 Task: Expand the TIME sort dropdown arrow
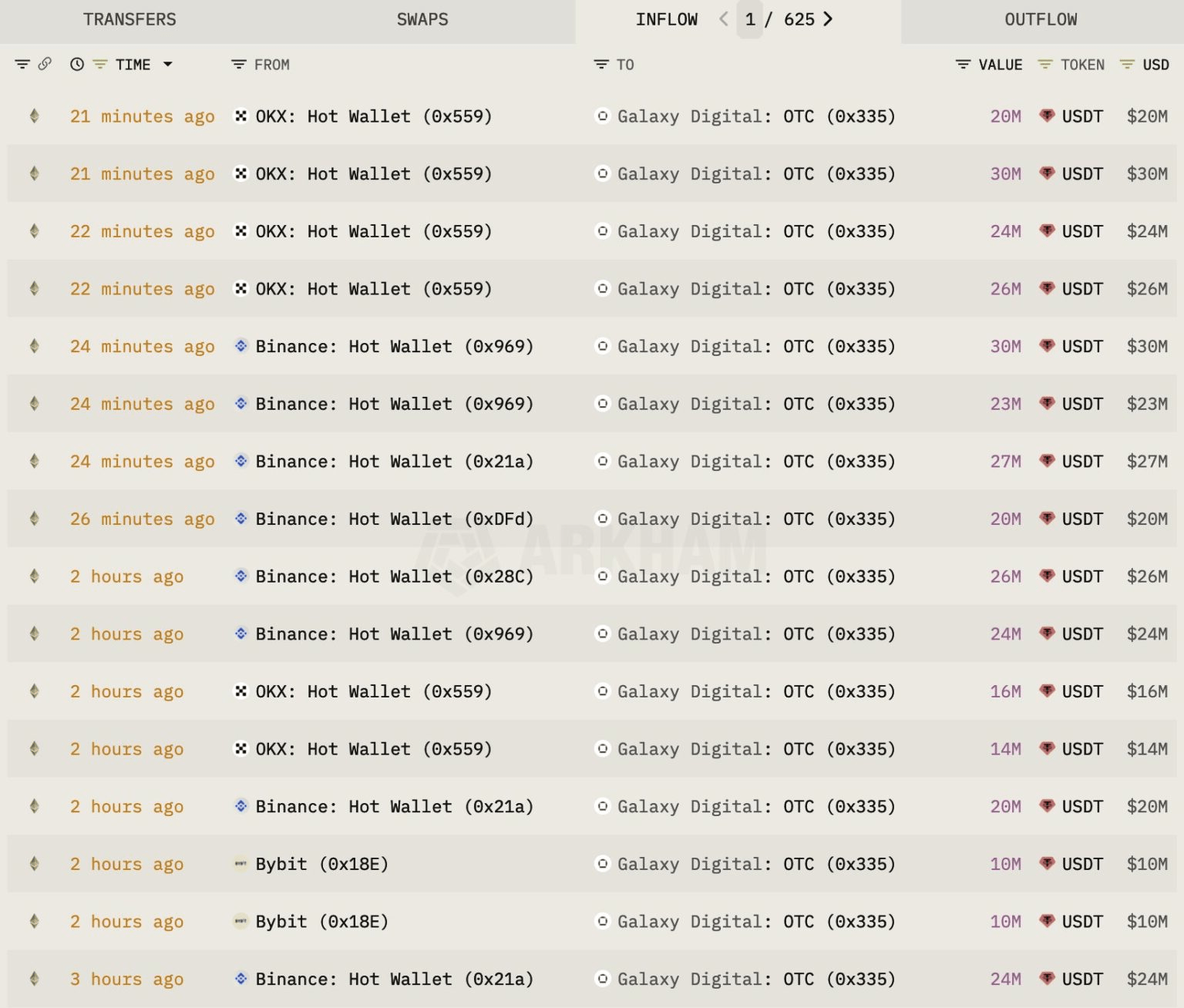tap(167, 65)
